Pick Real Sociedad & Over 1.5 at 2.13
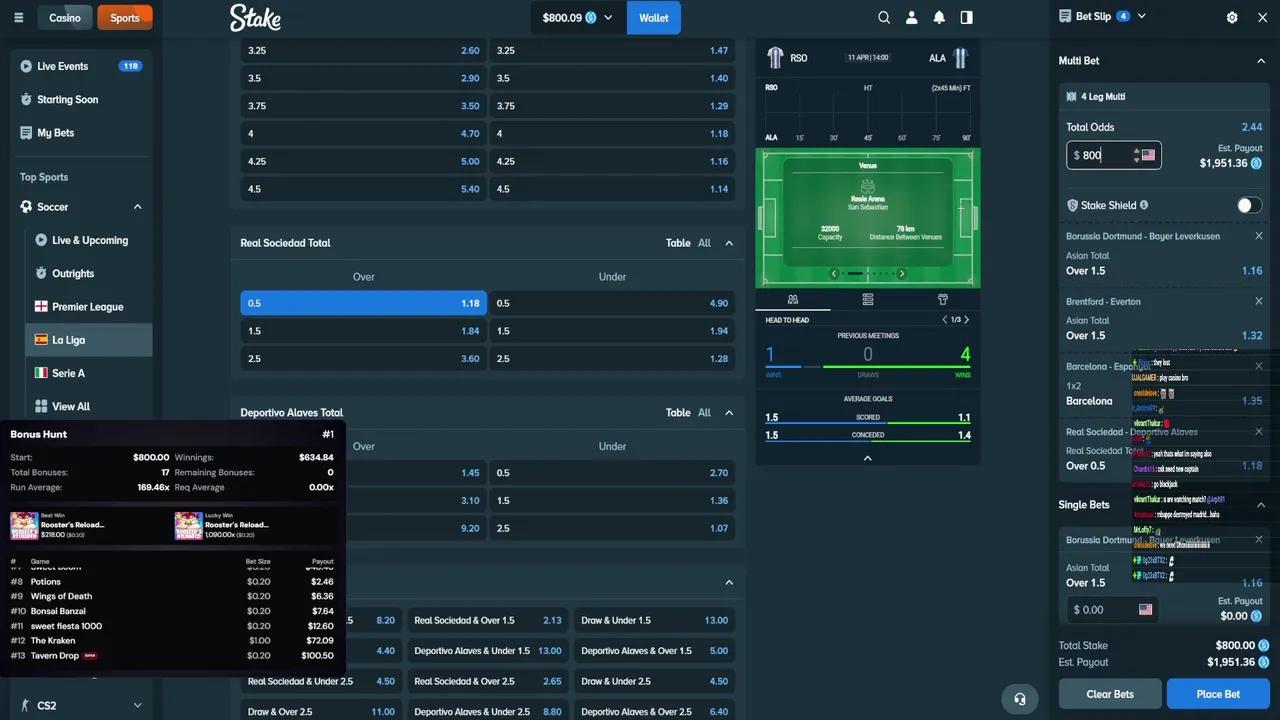Screen dimensions: 1280x720 pyautogui.click(x=487, y=620)
